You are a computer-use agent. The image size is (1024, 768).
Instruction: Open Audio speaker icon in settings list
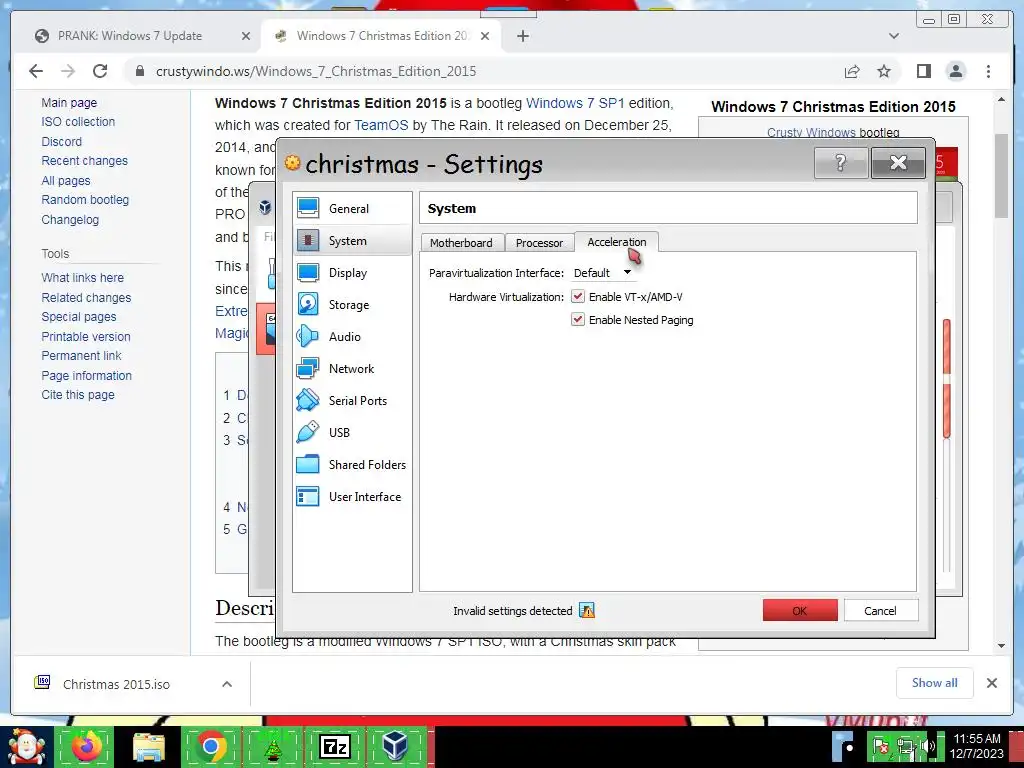tap(308, 336)
